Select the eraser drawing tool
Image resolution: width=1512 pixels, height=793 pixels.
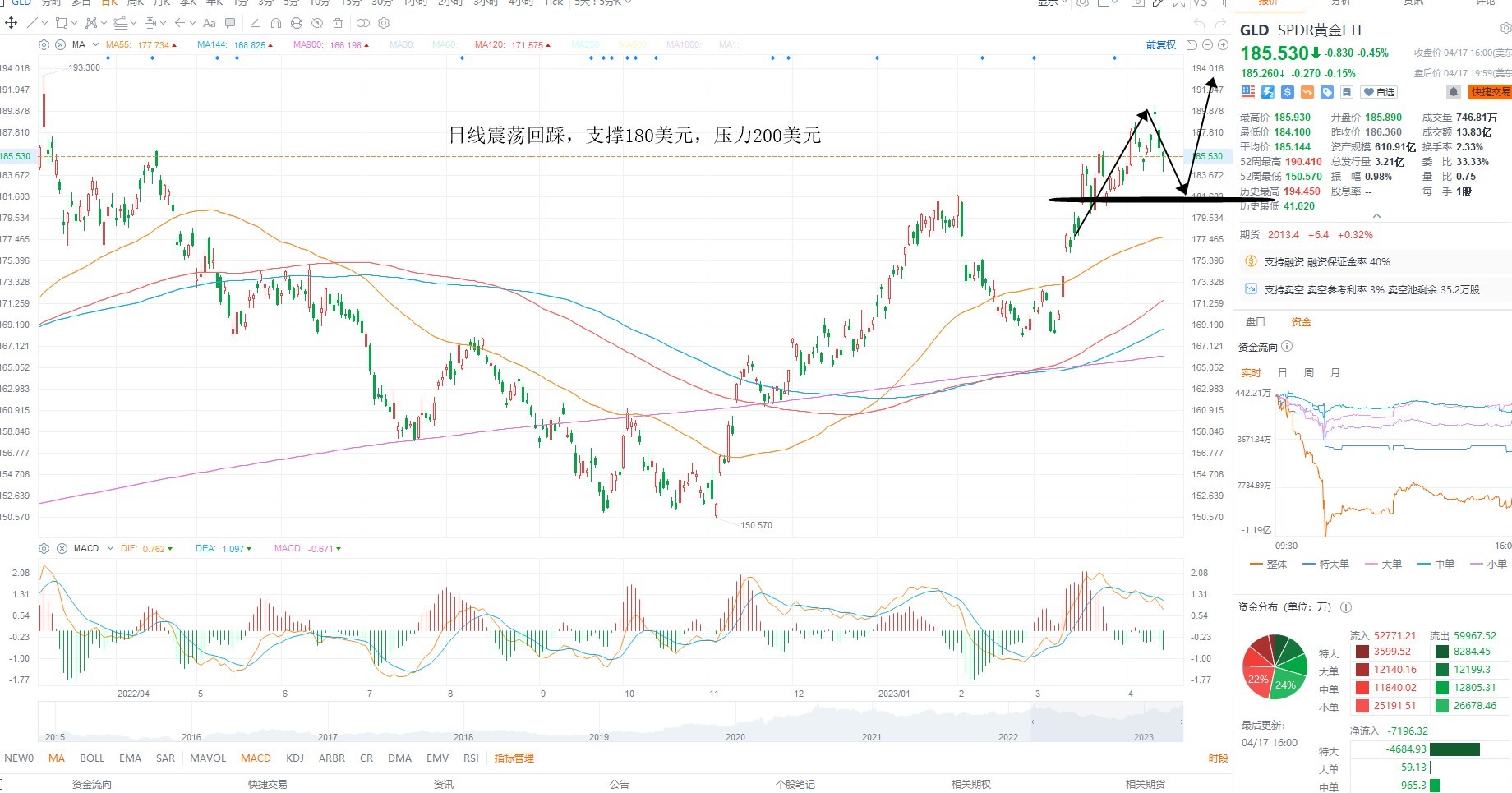[256, 23]
